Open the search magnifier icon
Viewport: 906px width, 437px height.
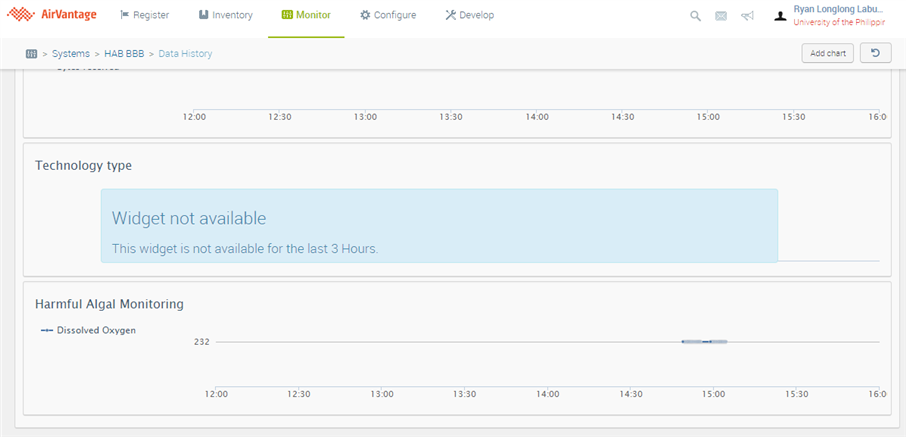pyautogui.click(x=695, y=16)
